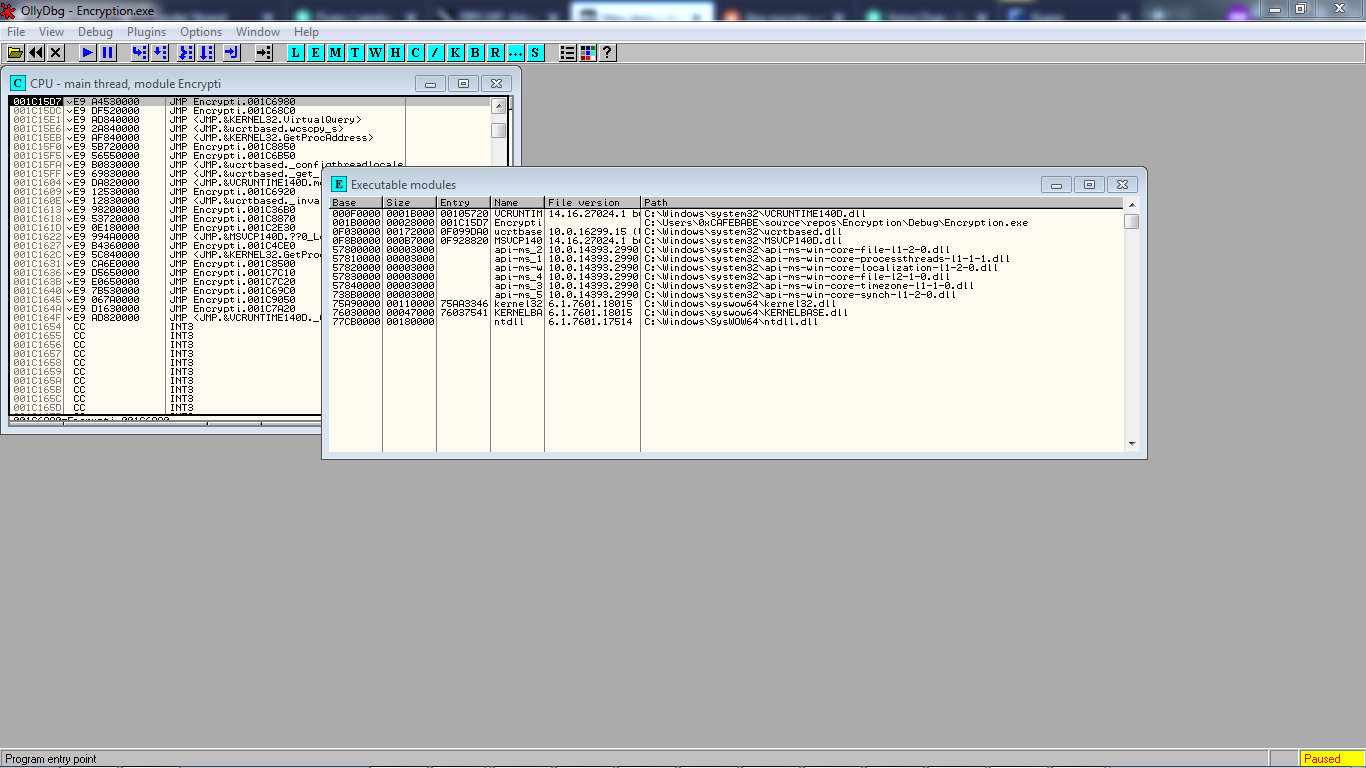Open the Call stack via K icon
The height and width of the screenshot is (768, 1366).
pos(455,53)
